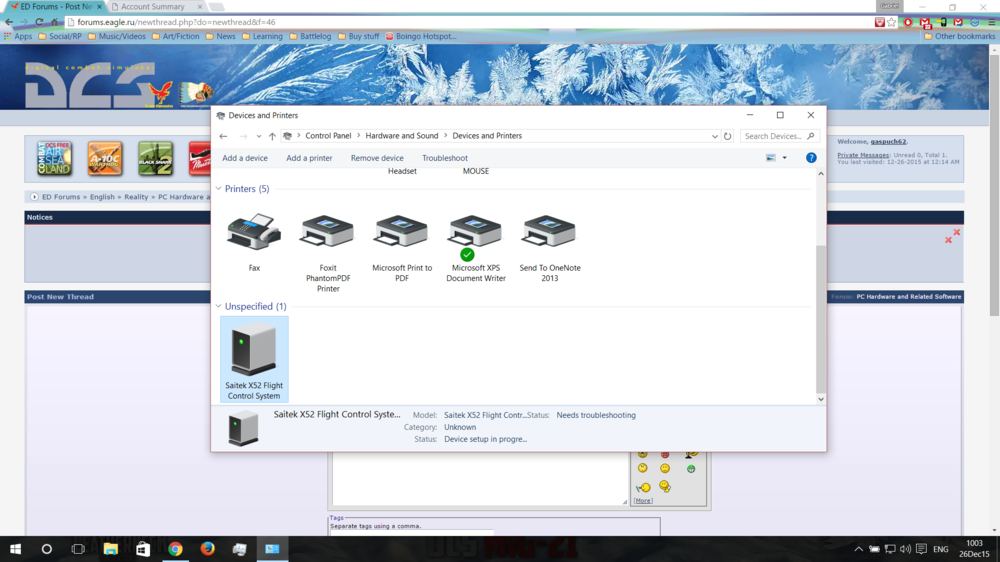Screen dimensions: 1000x562
Task: Click Devices window vertical scrollbar thumb
Action: point(821,319)
